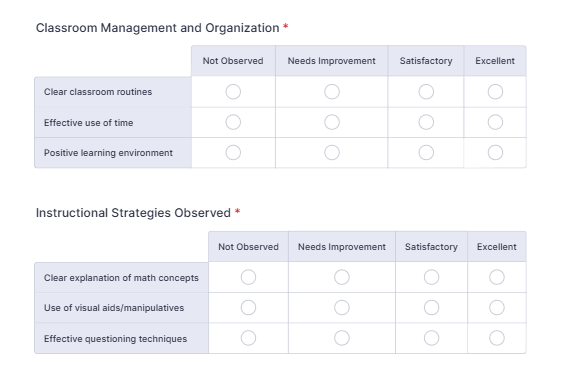
Task: Mark Clear classroom routines as Not Observed
Action: pyautogui.click(x=233, y=92)
